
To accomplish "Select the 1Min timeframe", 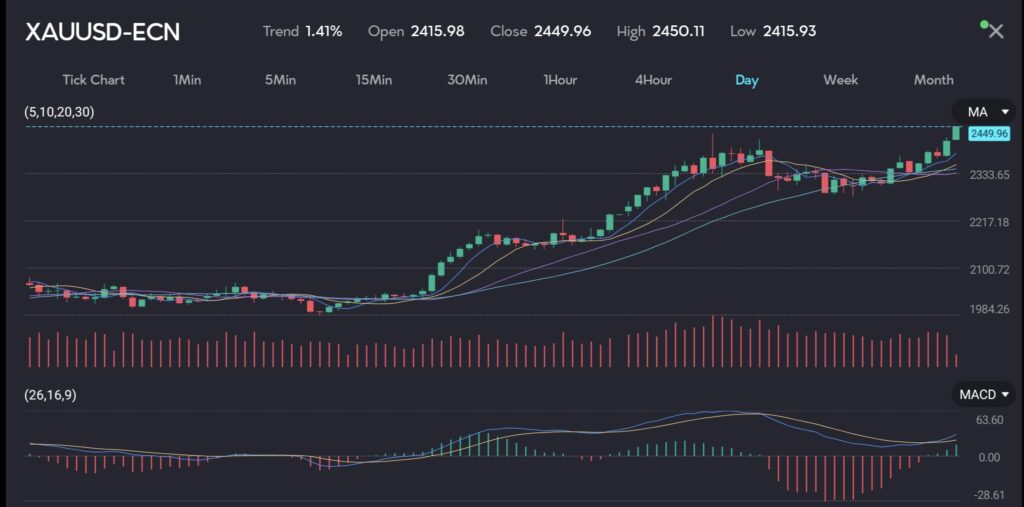I will click(x=188, y=80).
